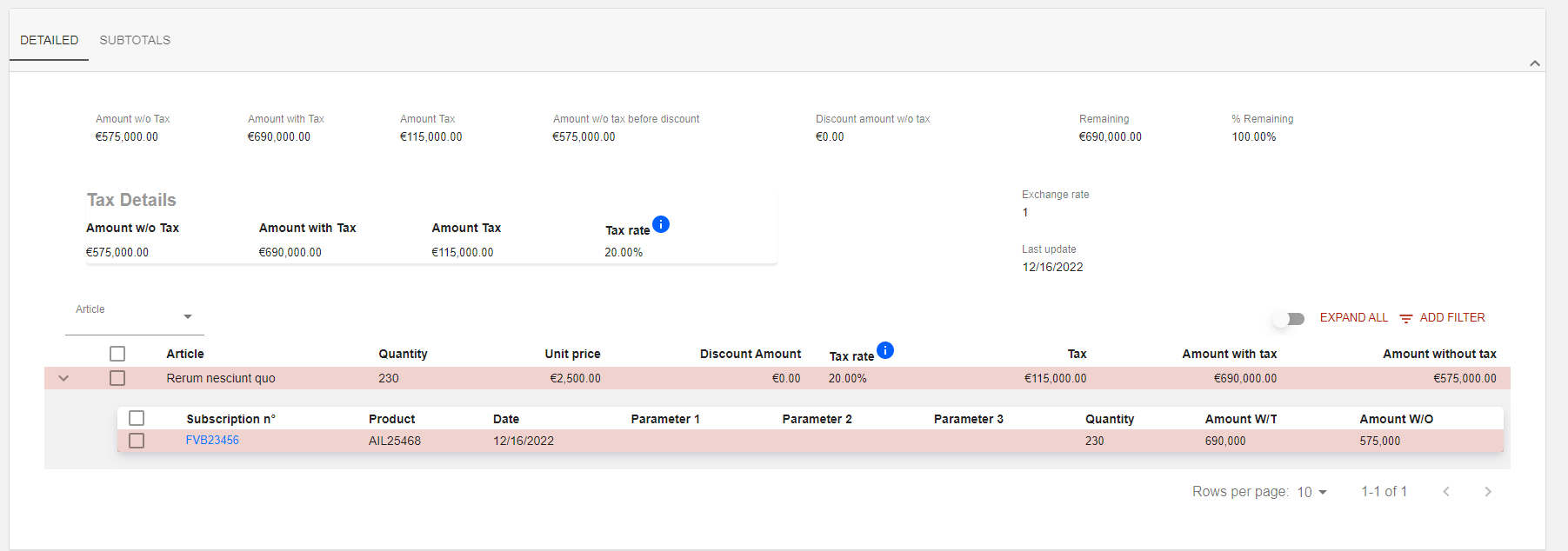Check the FVB23456 row checkbox
Viewport: 1568px width, 551px height.
coord(137,441)
